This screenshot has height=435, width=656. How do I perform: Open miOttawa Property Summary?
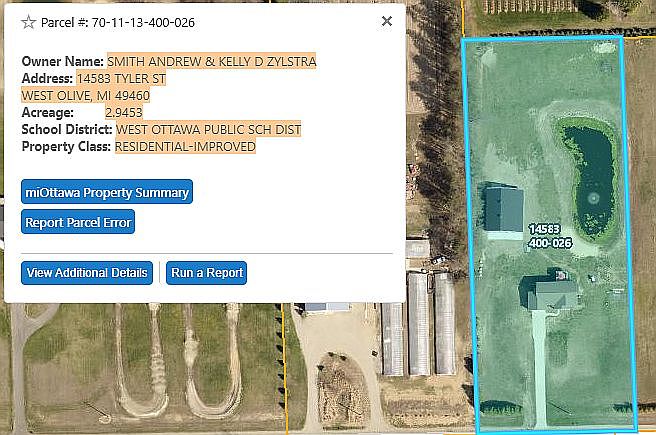pyautogui.click(x=107, y=192)
